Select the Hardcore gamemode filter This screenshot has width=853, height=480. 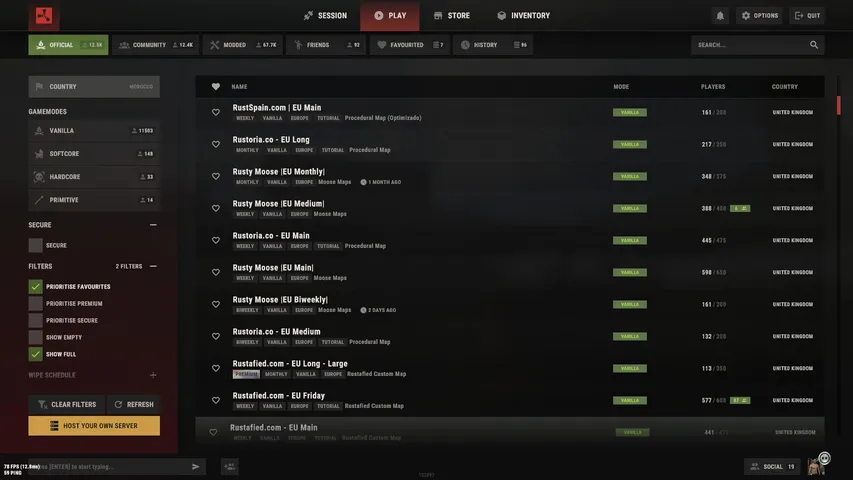94,177
